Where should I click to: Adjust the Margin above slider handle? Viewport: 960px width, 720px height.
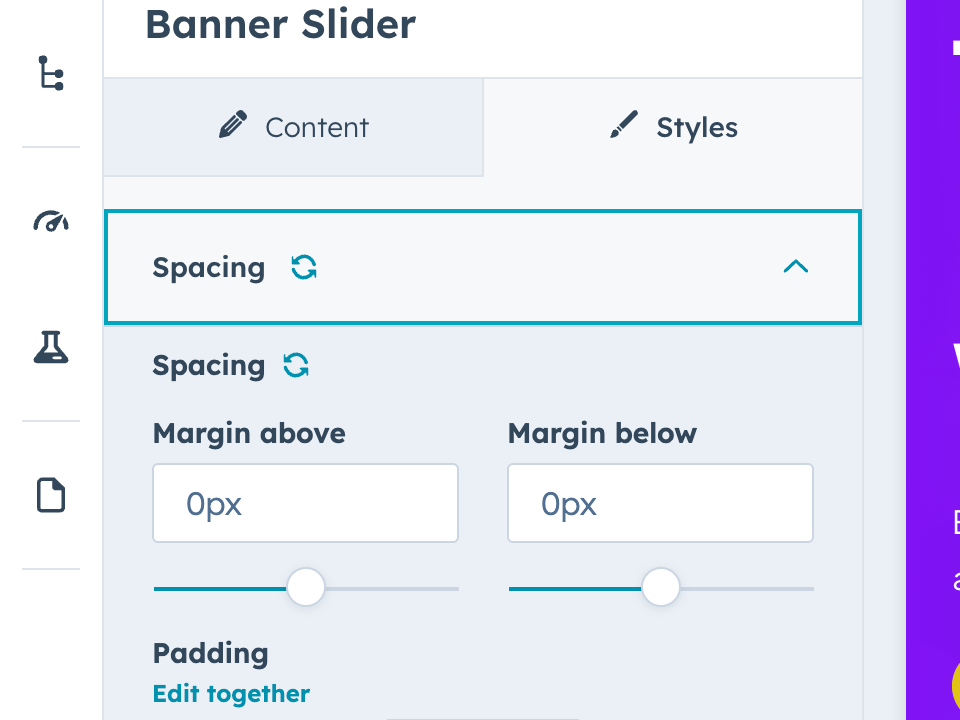pyautogui.click(x=306, y=588)
